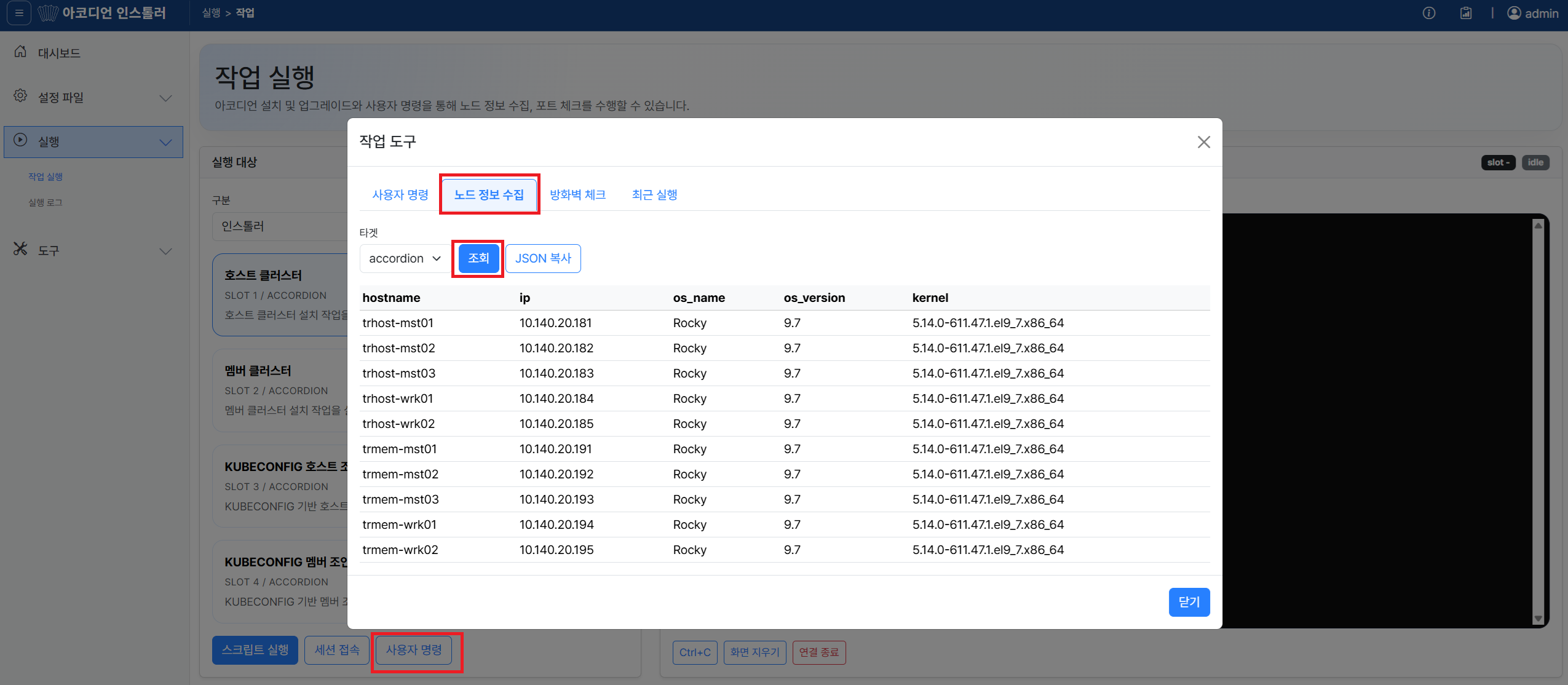Click the terminal scrollbar up arrow
Screen dimensions: 1568x685
click(1538, 226)
